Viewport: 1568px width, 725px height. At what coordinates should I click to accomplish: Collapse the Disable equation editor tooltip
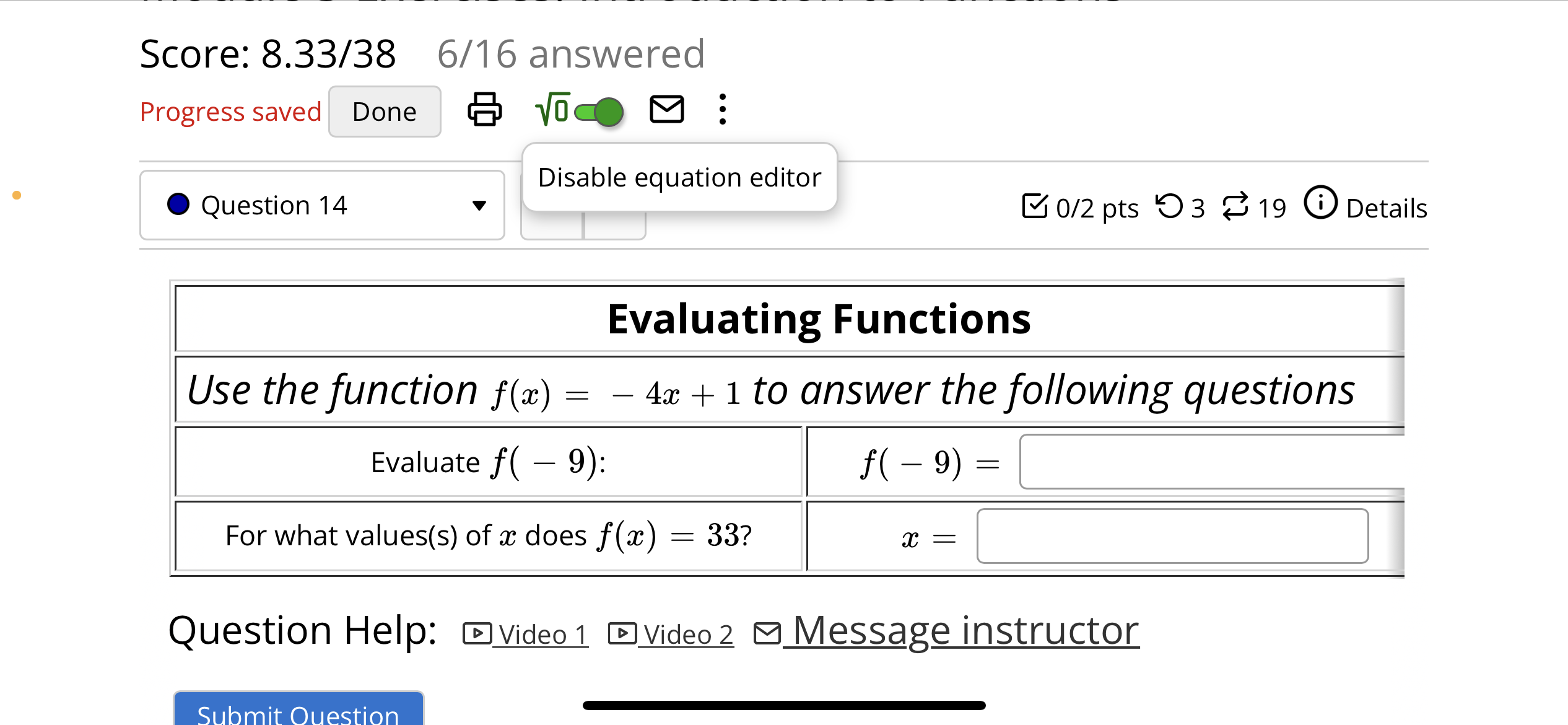click(x=679, y=177)
